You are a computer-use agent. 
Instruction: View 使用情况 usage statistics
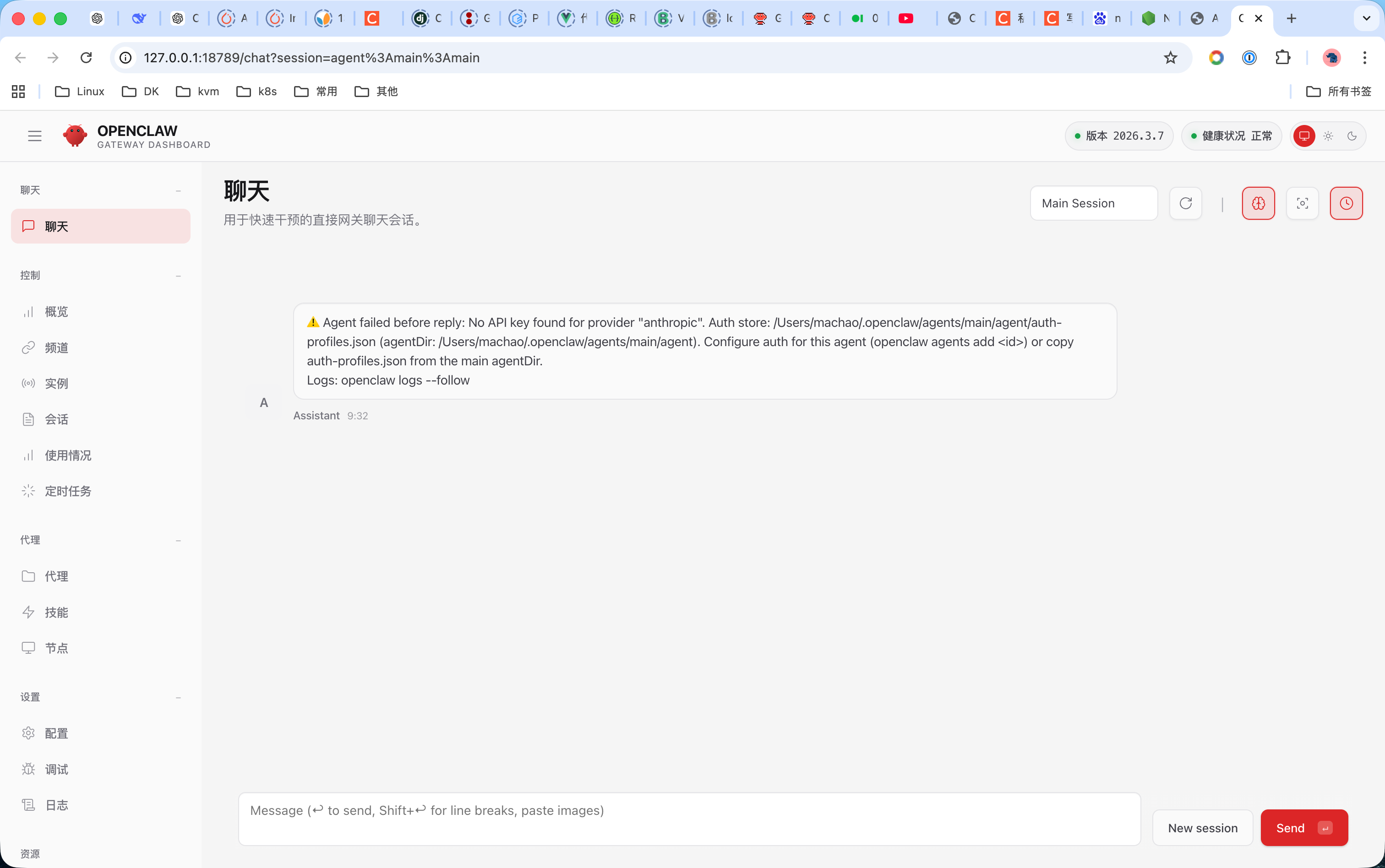coord(67,455)
